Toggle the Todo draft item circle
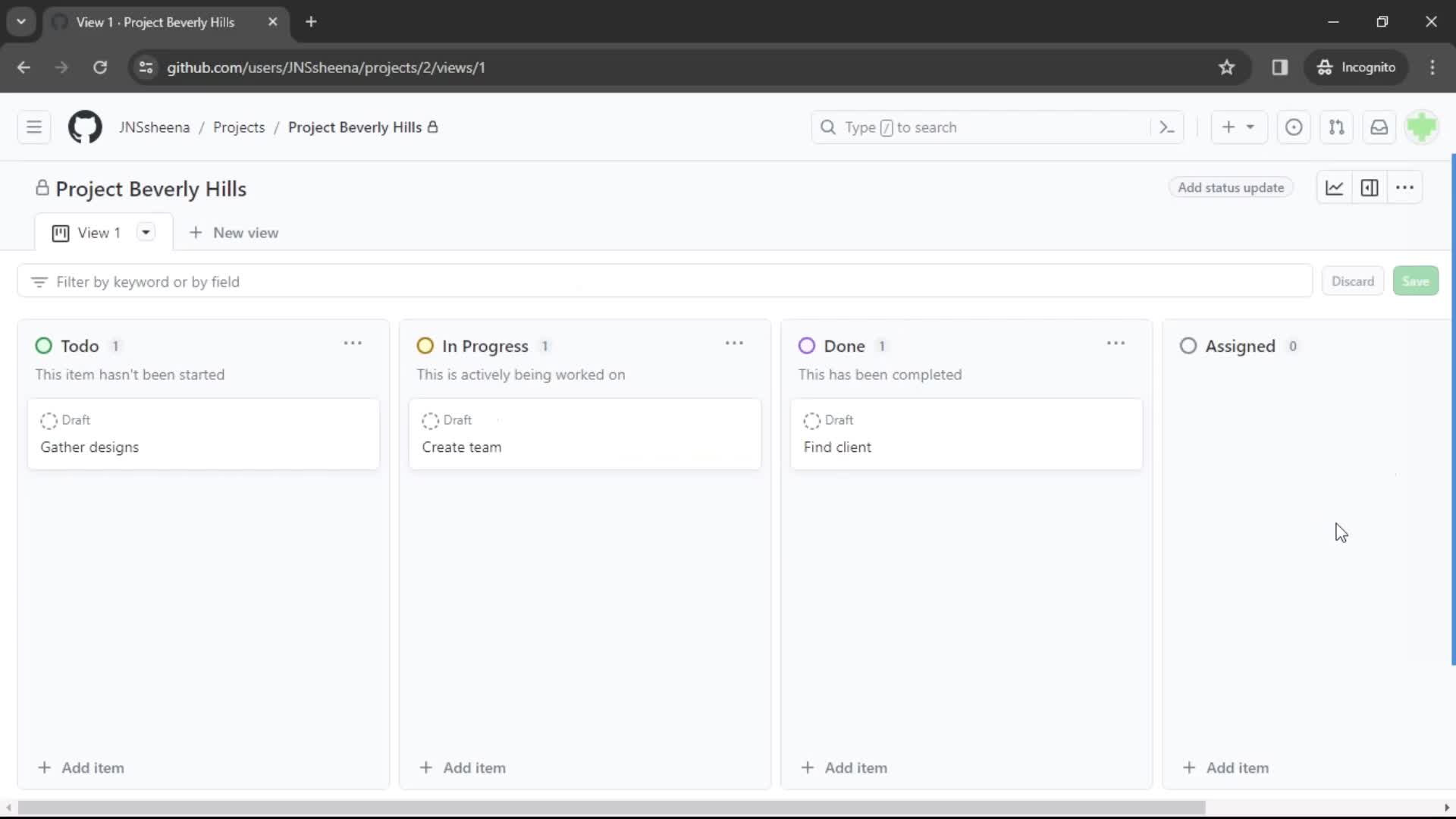This screenshot has width=1456, height=819. click(x=48, y=420)
